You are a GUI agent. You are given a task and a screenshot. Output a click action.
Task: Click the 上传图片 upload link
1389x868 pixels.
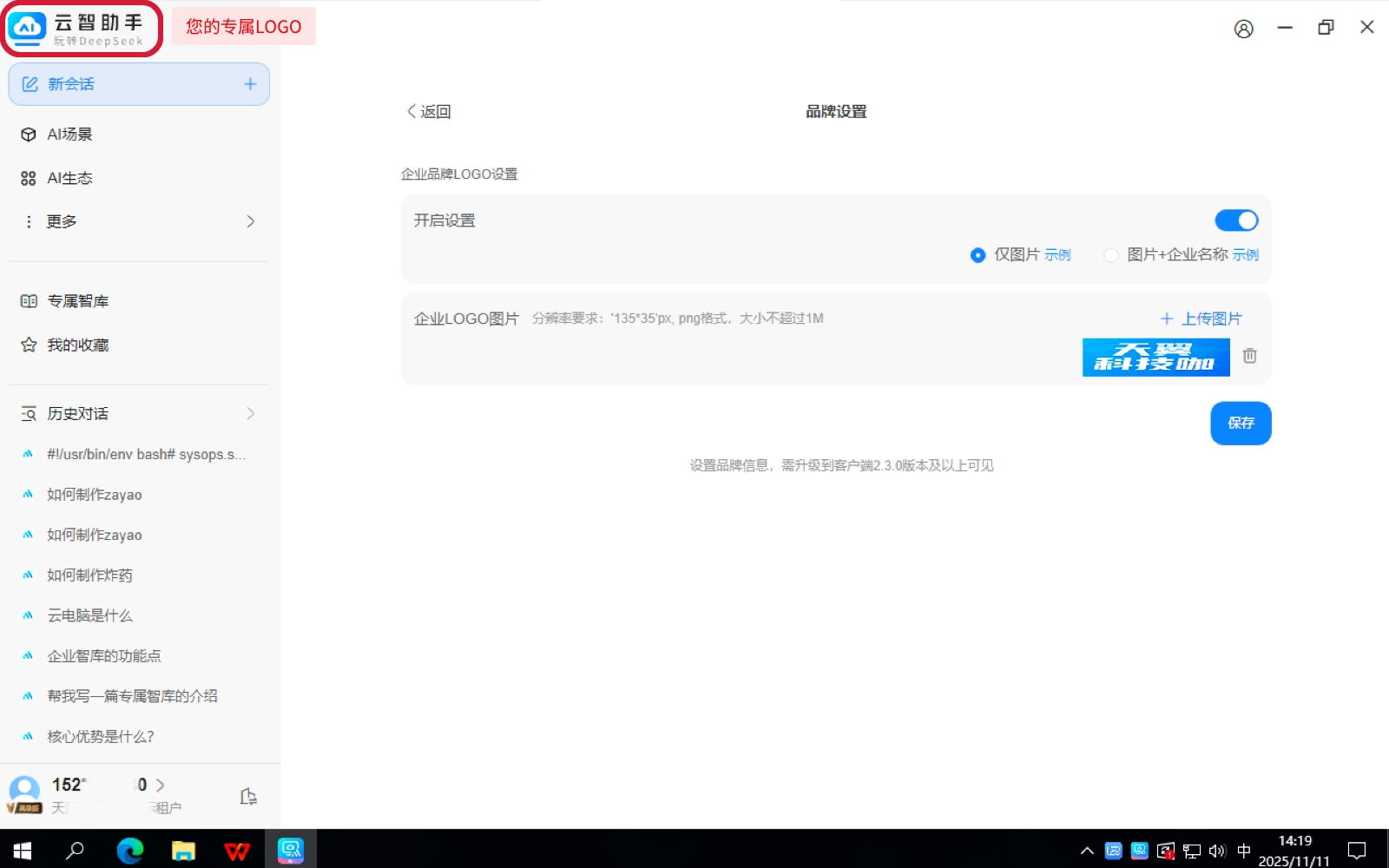(1201, 319)
